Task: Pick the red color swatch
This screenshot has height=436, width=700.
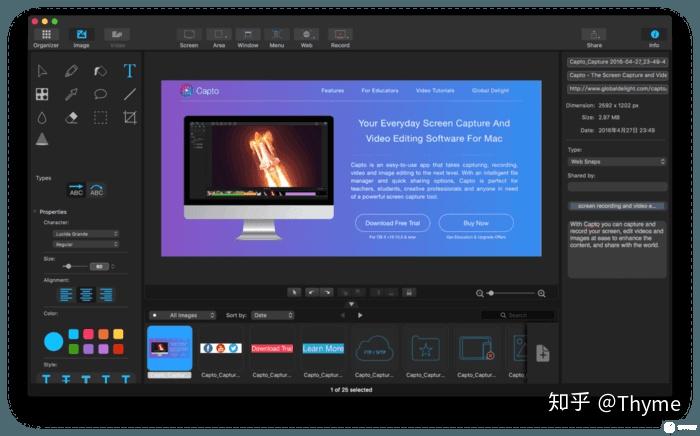Action: pos(118,349)
